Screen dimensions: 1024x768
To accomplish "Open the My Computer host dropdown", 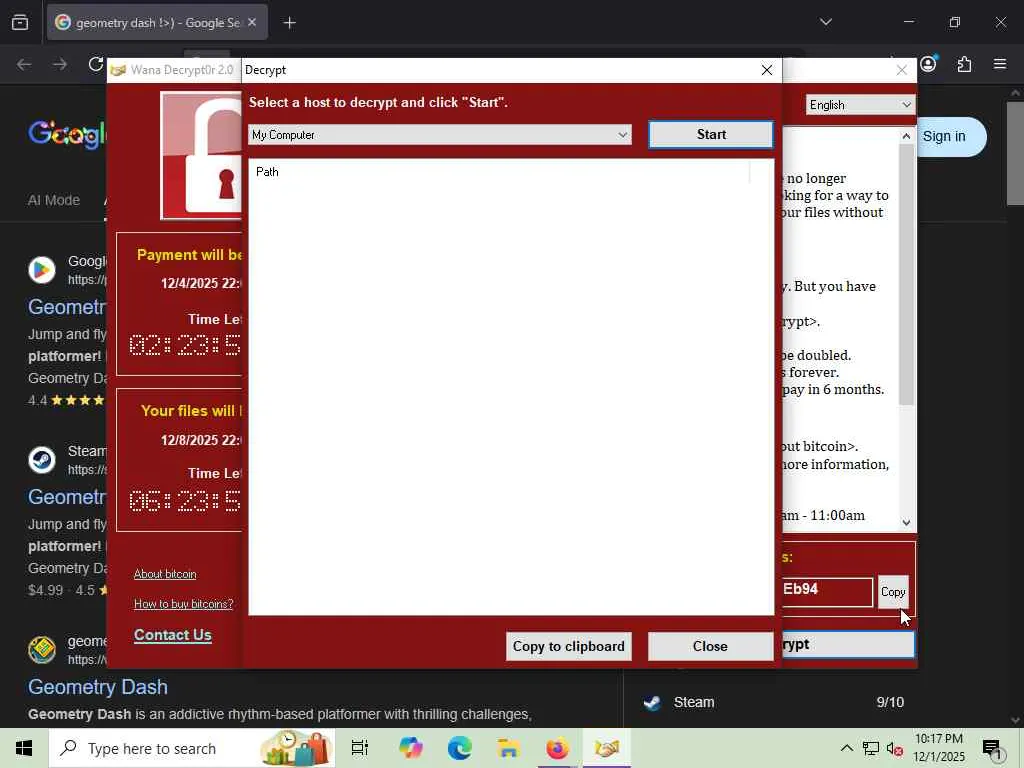I will click(x=440, y=135).
